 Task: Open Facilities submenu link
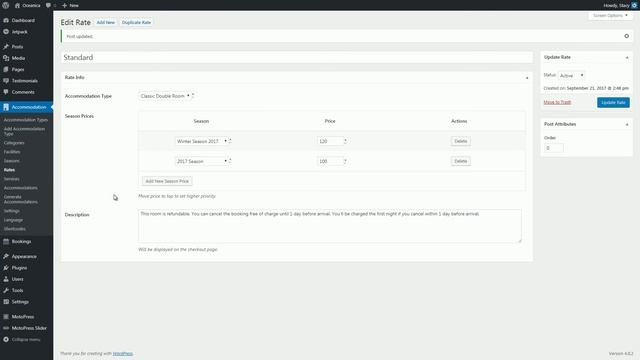tap(12, 152)
